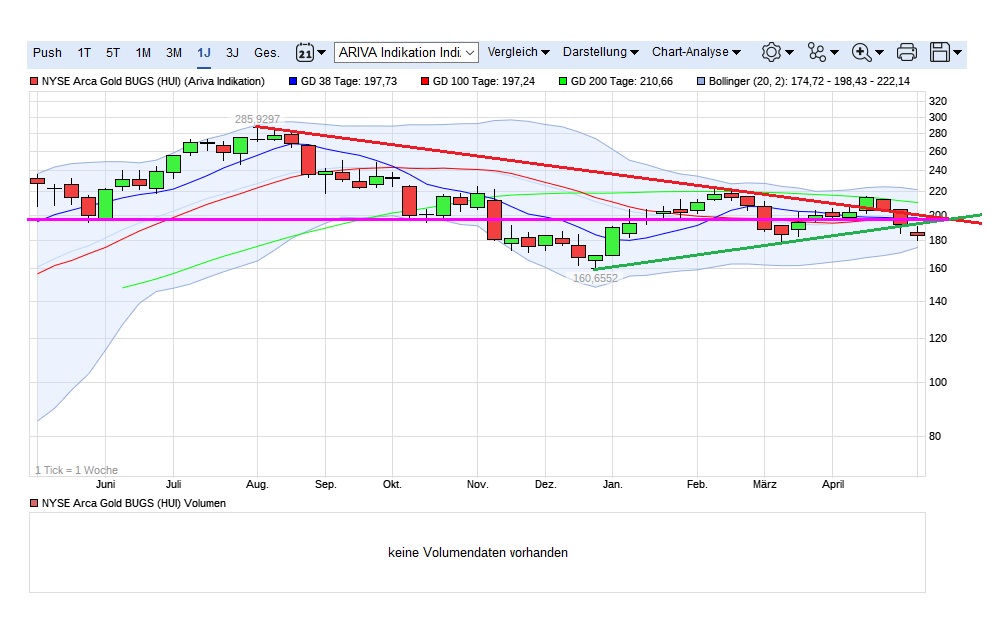Screen dimensions: 1008x630
Task: Click the green GD 200 Tage color swatch
Action: (563, 81)
